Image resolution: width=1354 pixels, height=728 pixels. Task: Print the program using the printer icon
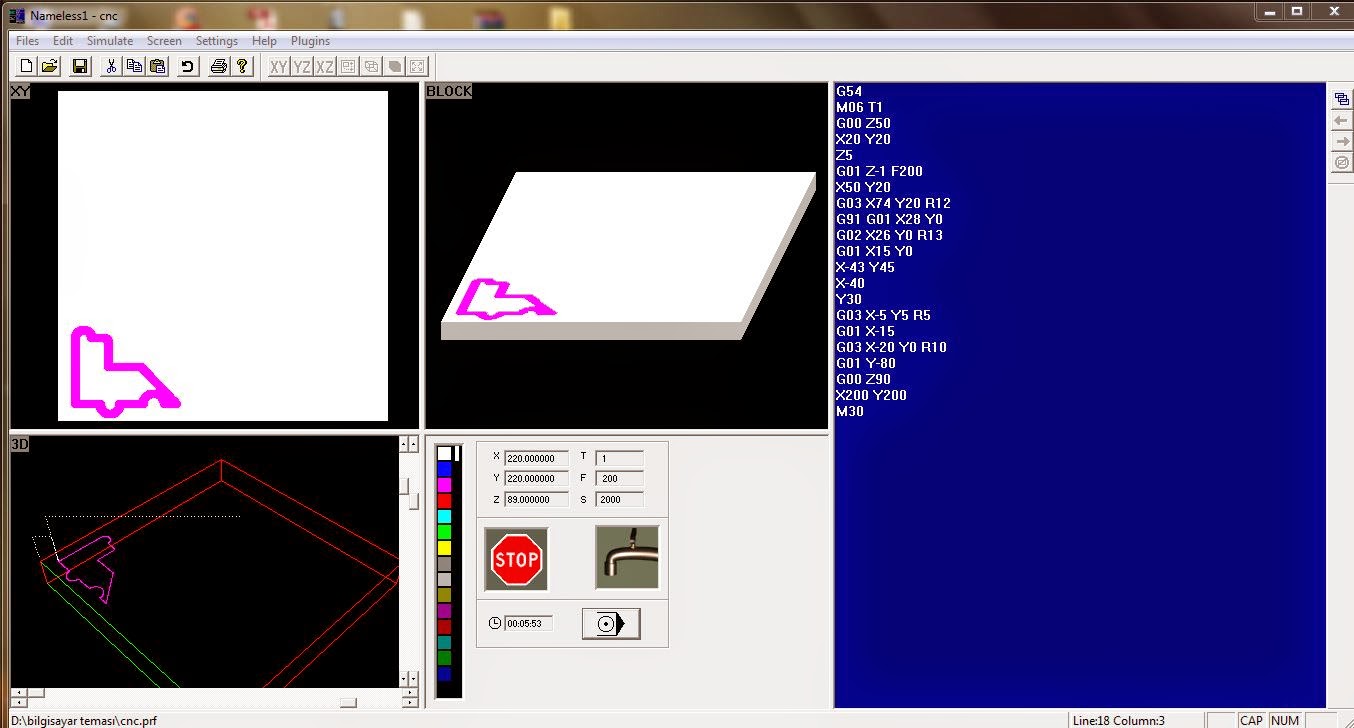tap(218, 66)
